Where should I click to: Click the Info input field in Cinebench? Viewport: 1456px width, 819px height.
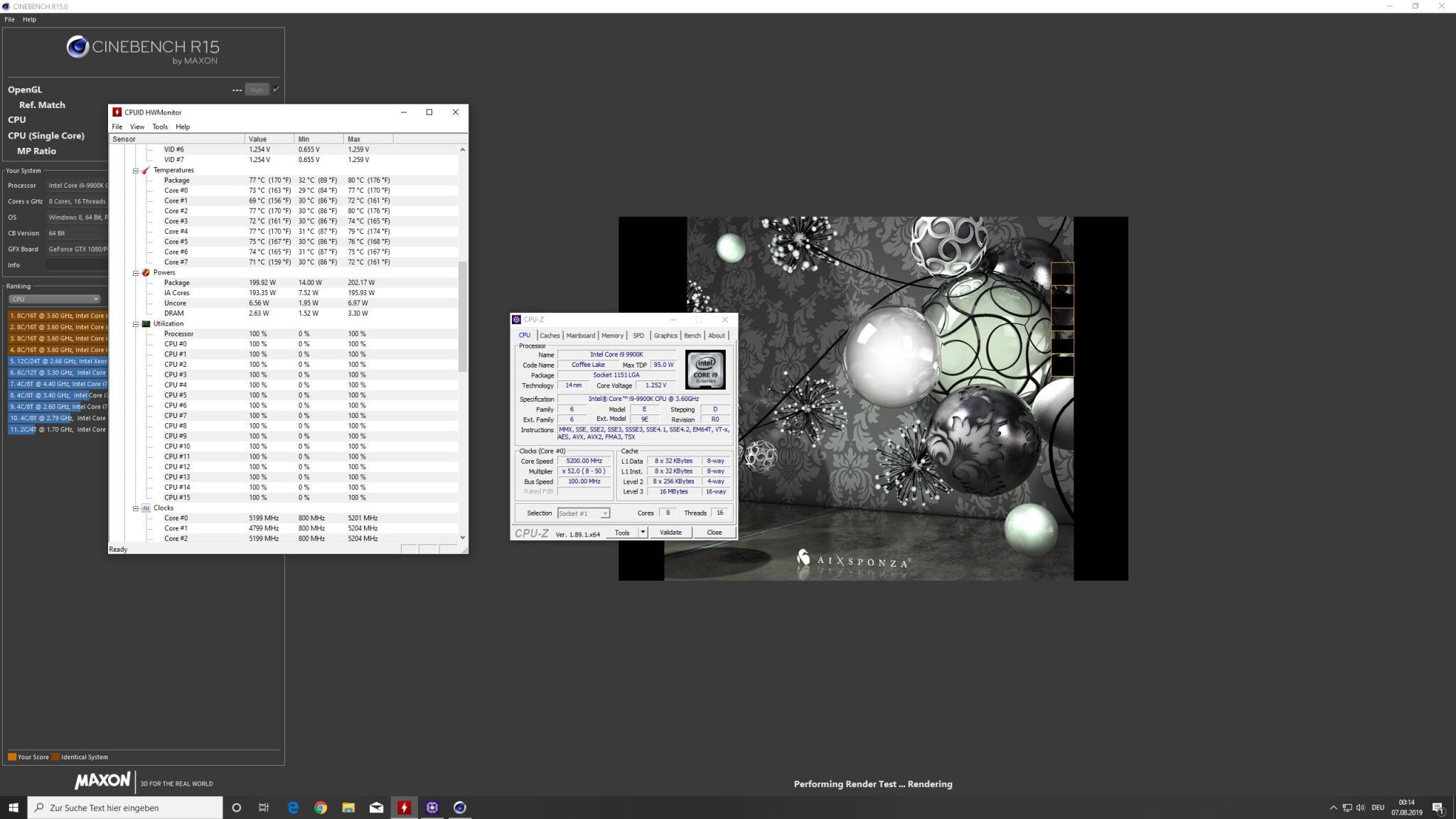pyautogui.click(x=77, y=265)
